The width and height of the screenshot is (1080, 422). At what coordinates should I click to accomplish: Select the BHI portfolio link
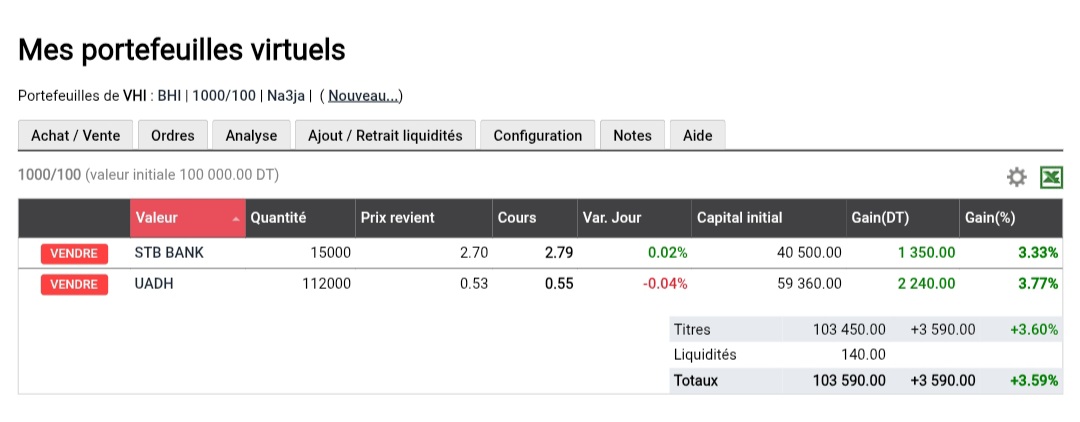coord(169,96)
